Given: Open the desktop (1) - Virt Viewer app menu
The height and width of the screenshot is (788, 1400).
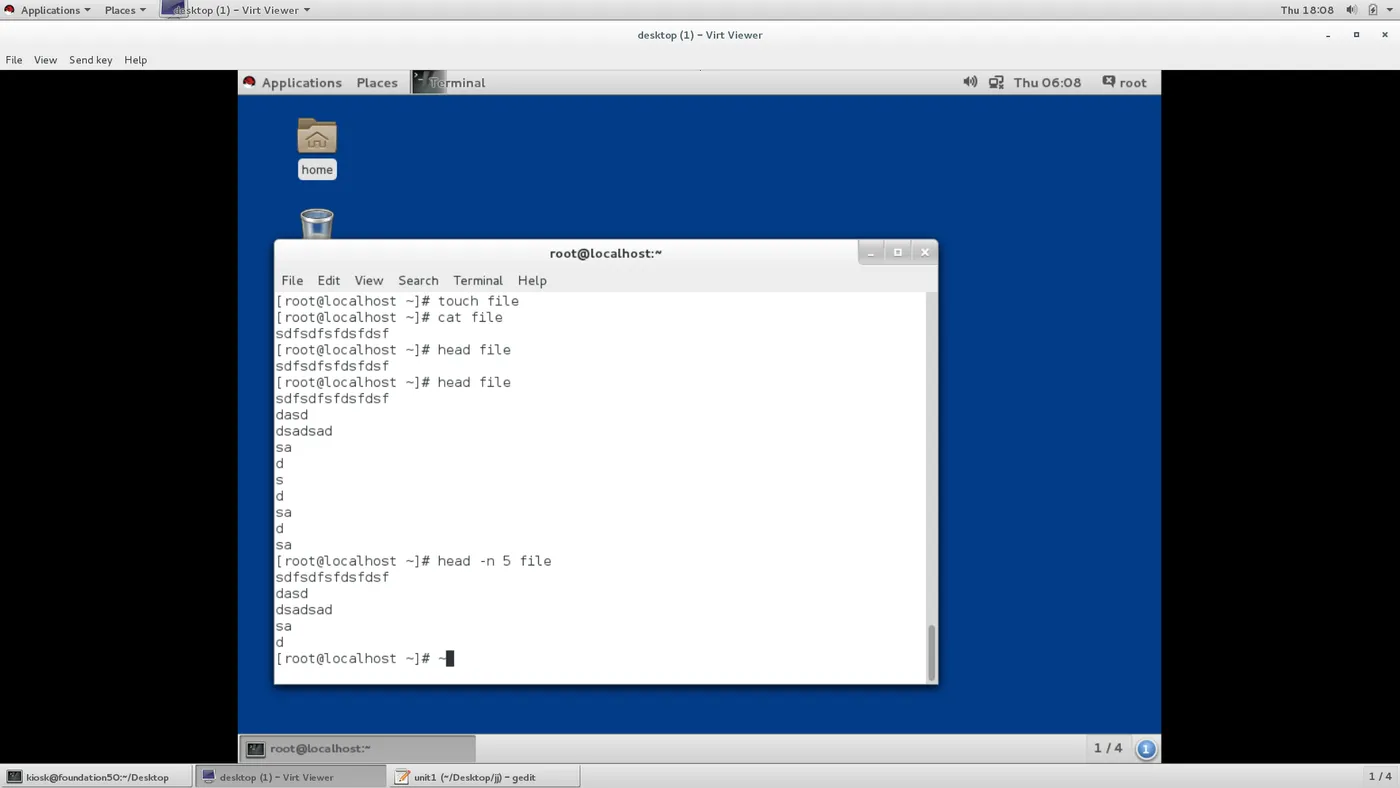Looking at the screenshot, I should [236, 10].
